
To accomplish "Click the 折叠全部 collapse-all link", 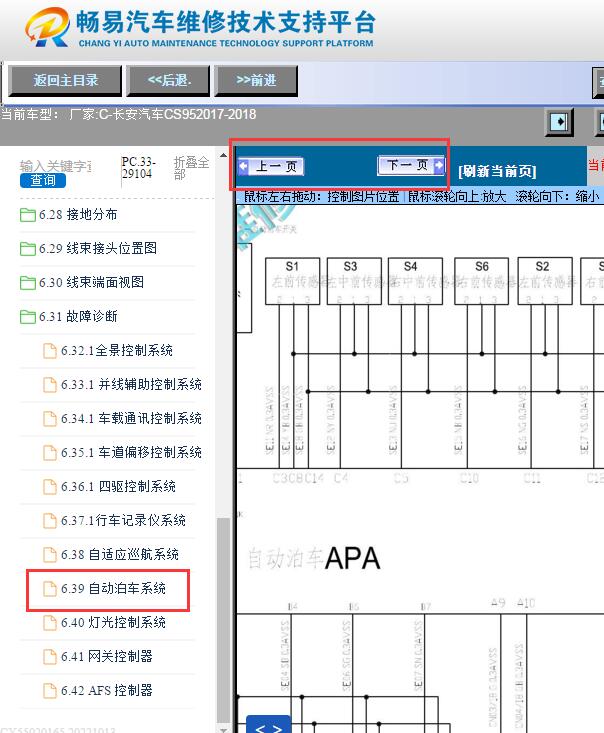I will point(191,168).
